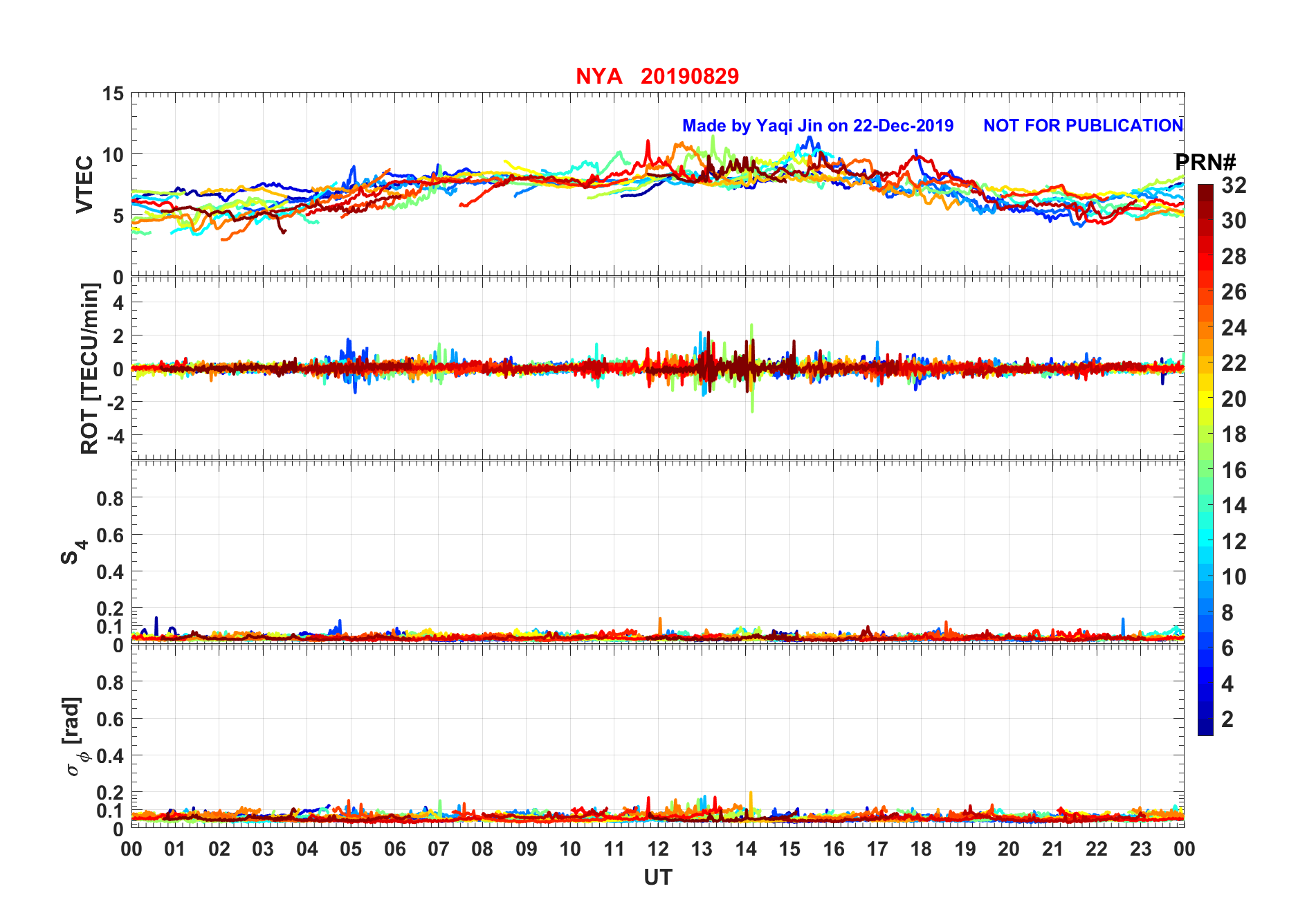Click the S4 y-axis label

pos(73,552)
